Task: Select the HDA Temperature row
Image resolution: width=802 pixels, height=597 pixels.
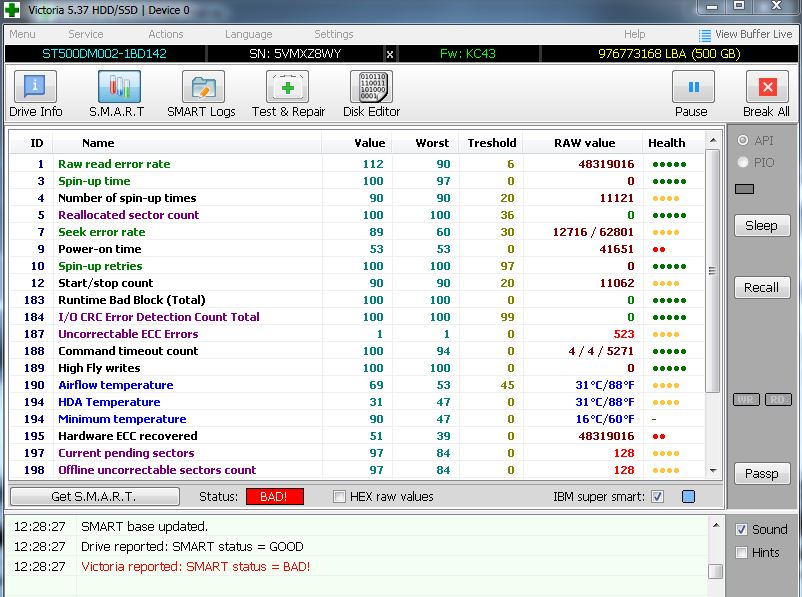Action: click(x=357, y=402)
